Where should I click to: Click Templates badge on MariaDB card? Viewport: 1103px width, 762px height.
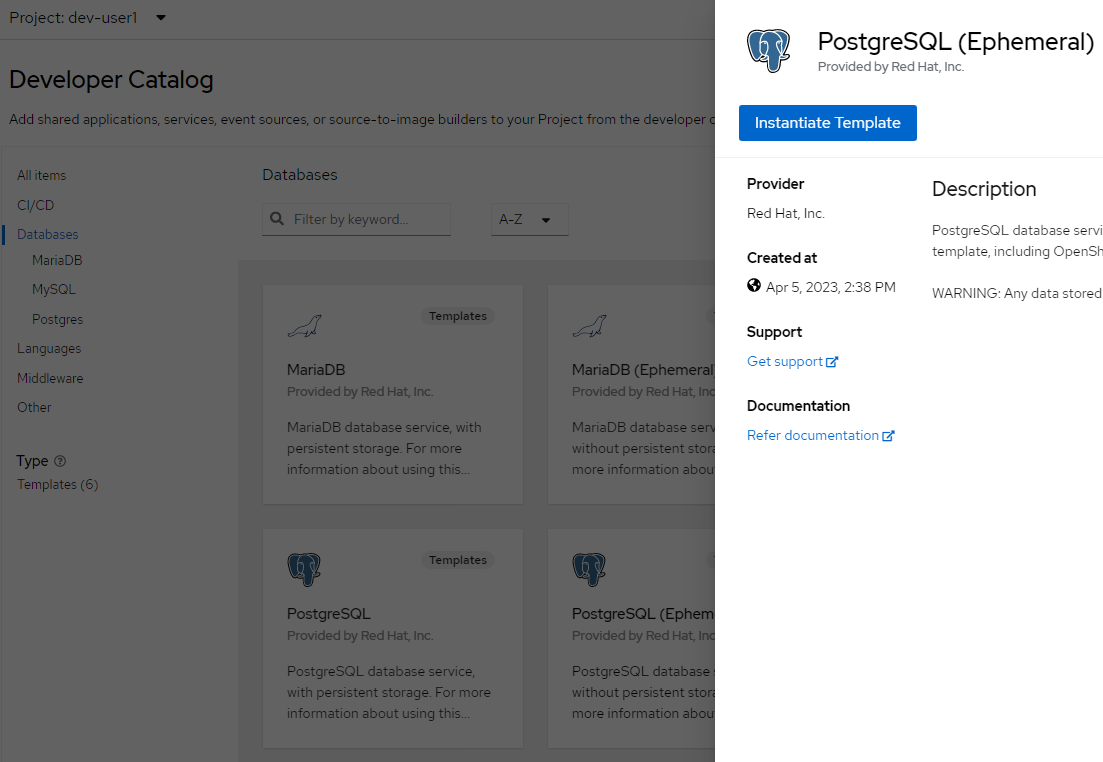pos(458,316)
